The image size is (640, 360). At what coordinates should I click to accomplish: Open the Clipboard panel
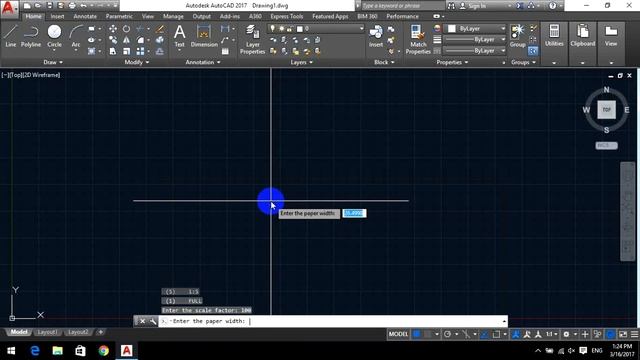pyautogui.click(x=582, y=35)
